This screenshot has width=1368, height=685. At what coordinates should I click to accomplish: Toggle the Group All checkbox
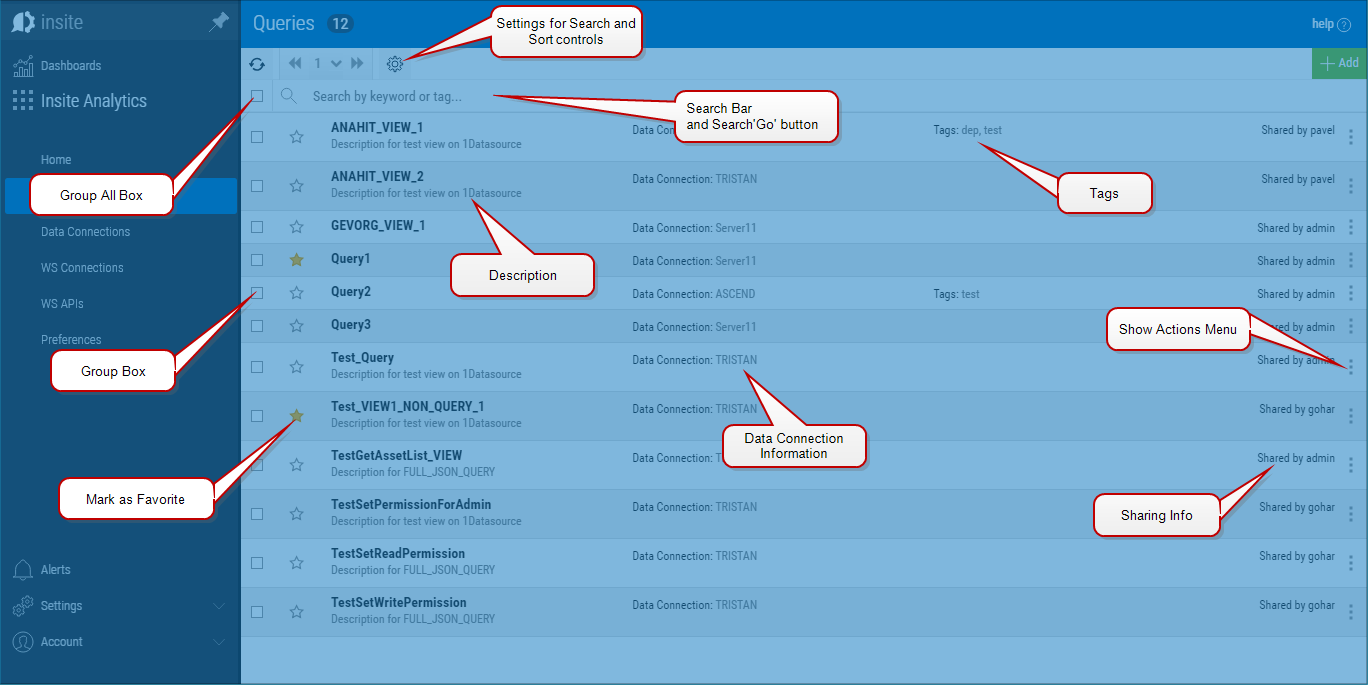257,96
